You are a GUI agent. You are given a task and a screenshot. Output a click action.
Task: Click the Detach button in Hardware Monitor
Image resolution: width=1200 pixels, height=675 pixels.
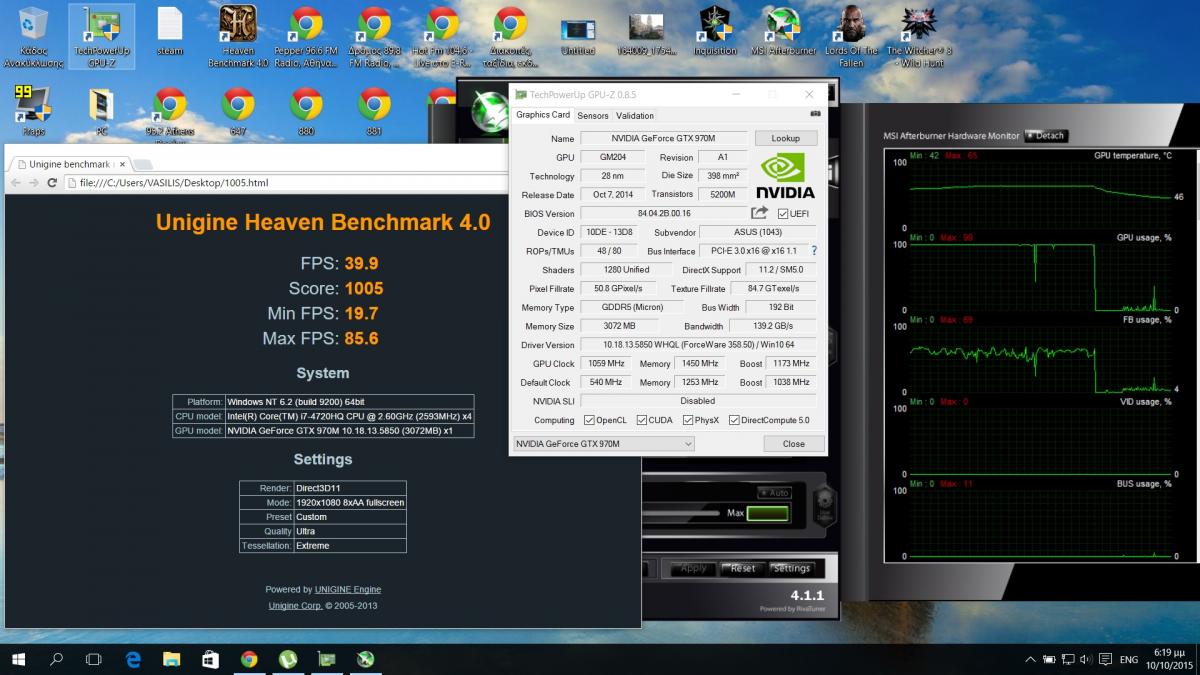coord(1046,136)
